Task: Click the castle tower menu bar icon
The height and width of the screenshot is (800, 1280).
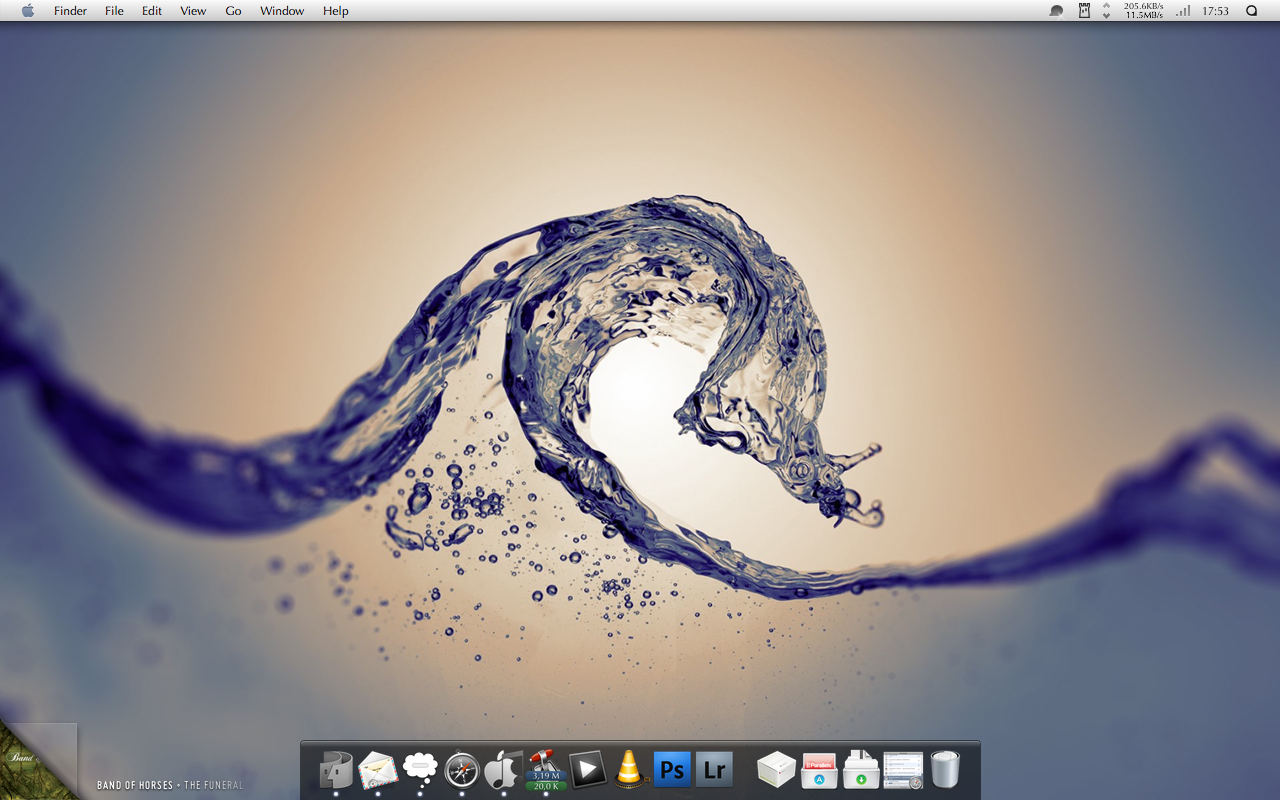Action: [x=1084, y=11]
